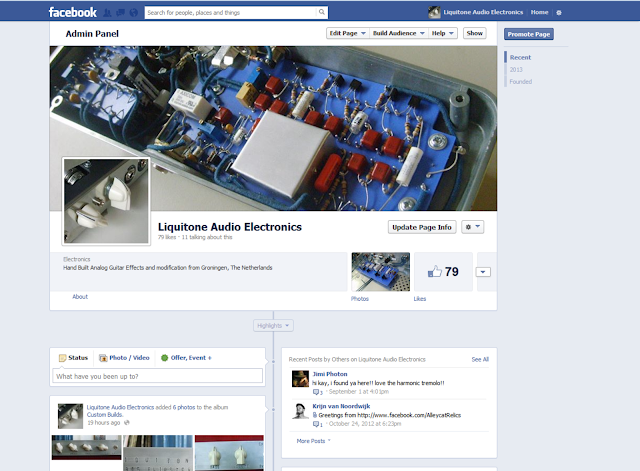Open Krijn van Noordwijk's name link
The width and height of the screenshot is (640, 471).
coord(341,406)
